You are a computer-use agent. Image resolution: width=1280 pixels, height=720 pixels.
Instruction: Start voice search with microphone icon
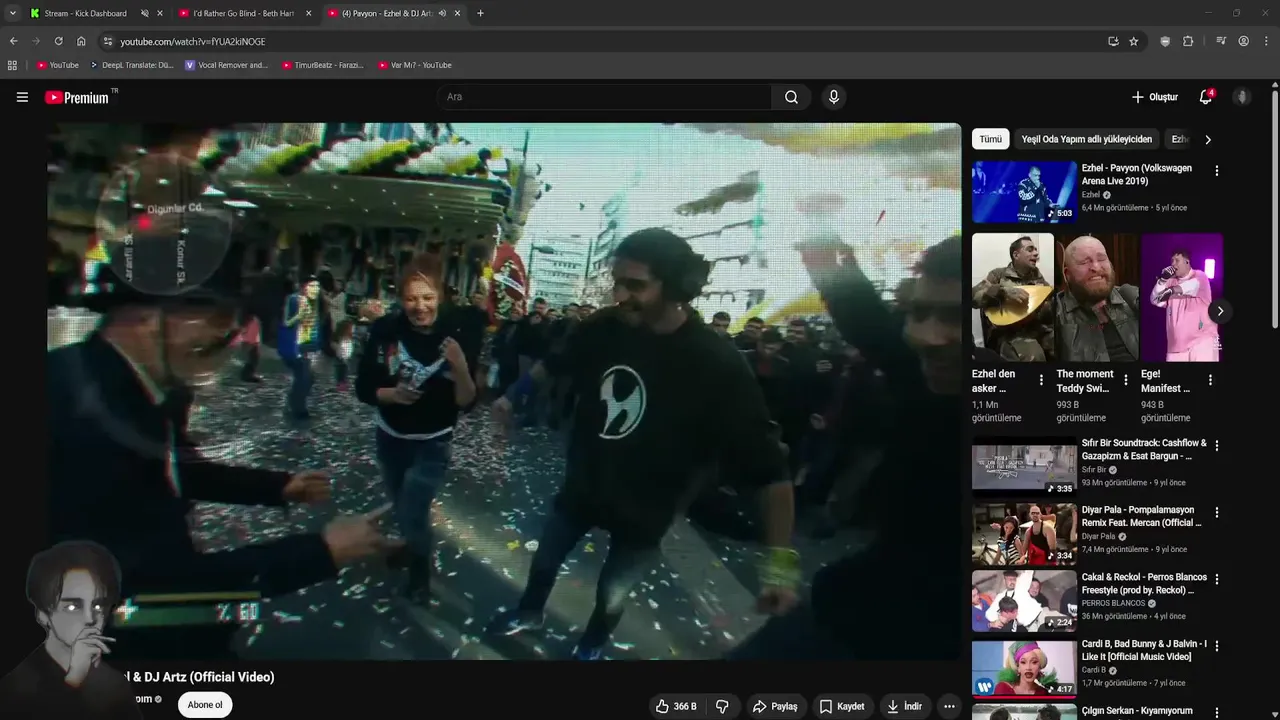point(833,97)
